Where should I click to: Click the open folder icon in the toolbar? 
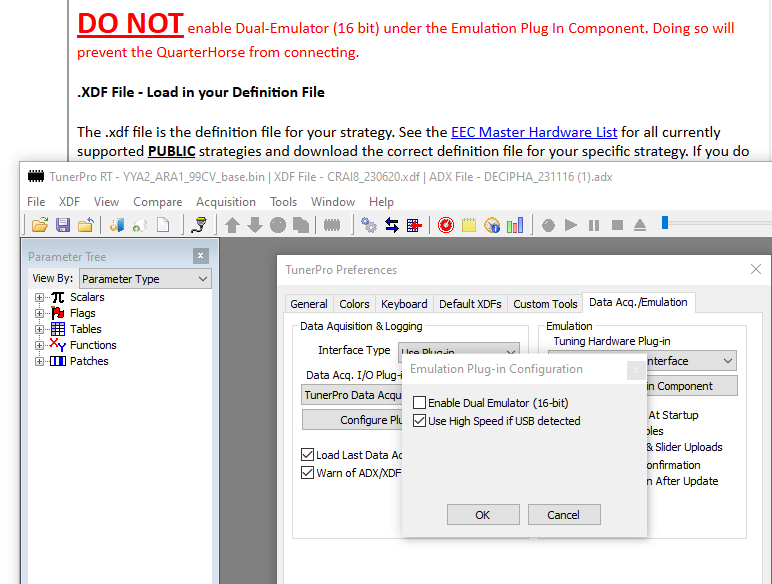tap(40, 225)
